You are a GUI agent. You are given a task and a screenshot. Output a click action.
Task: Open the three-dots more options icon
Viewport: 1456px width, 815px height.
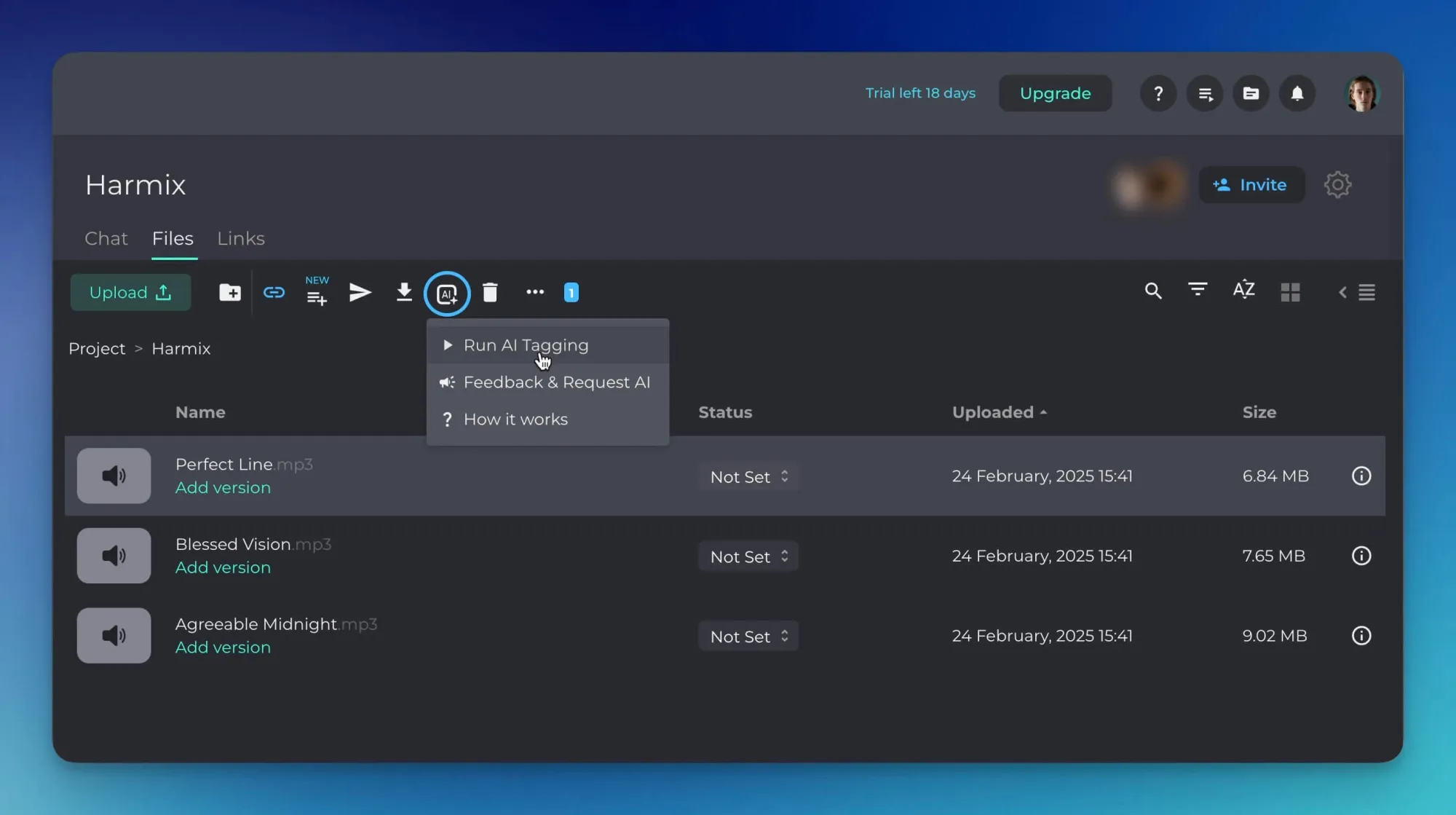coord(535,292)
